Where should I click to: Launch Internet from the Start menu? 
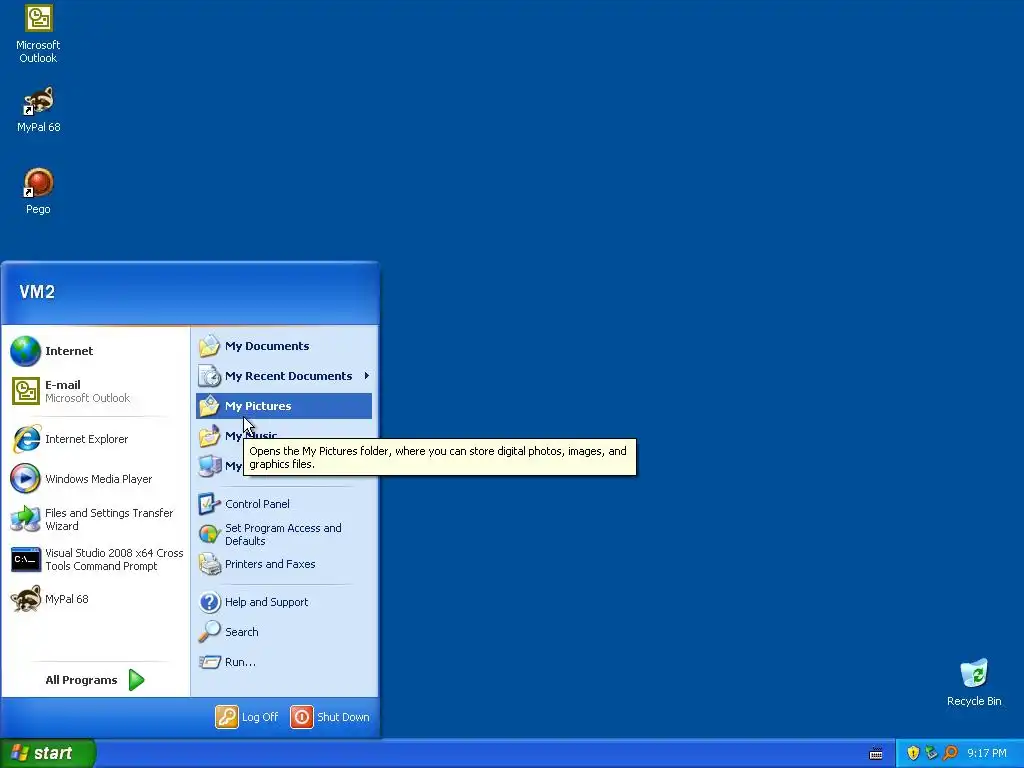coord(95,351)
